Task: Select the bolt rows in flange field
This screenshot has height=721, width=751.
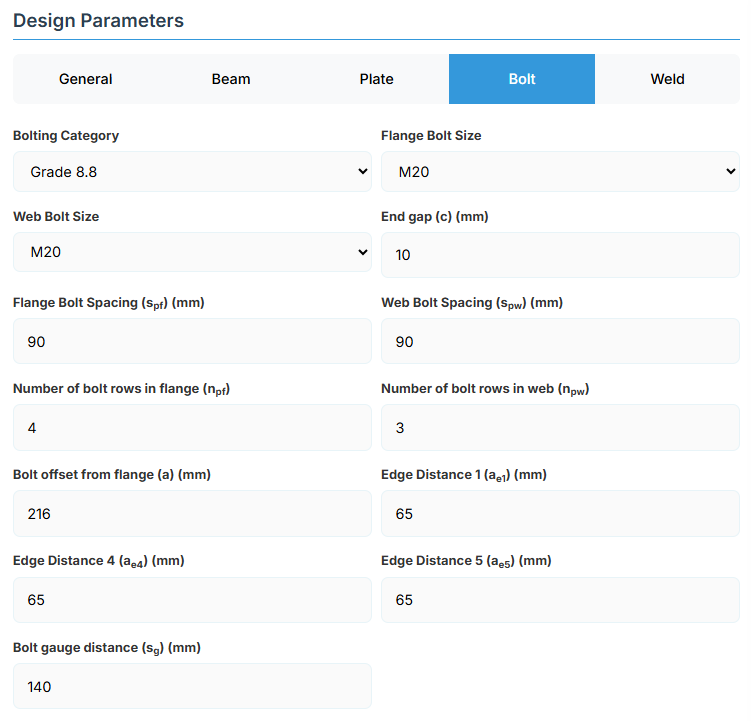Action: click(192, 428)
